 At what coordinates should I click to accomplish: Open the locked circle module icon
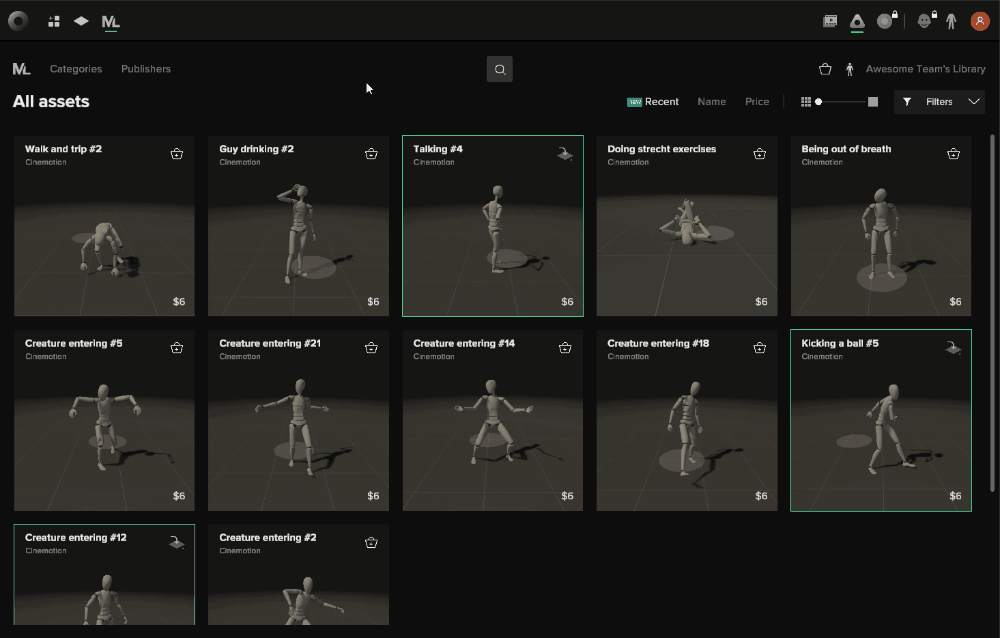(x=886, y=20)
